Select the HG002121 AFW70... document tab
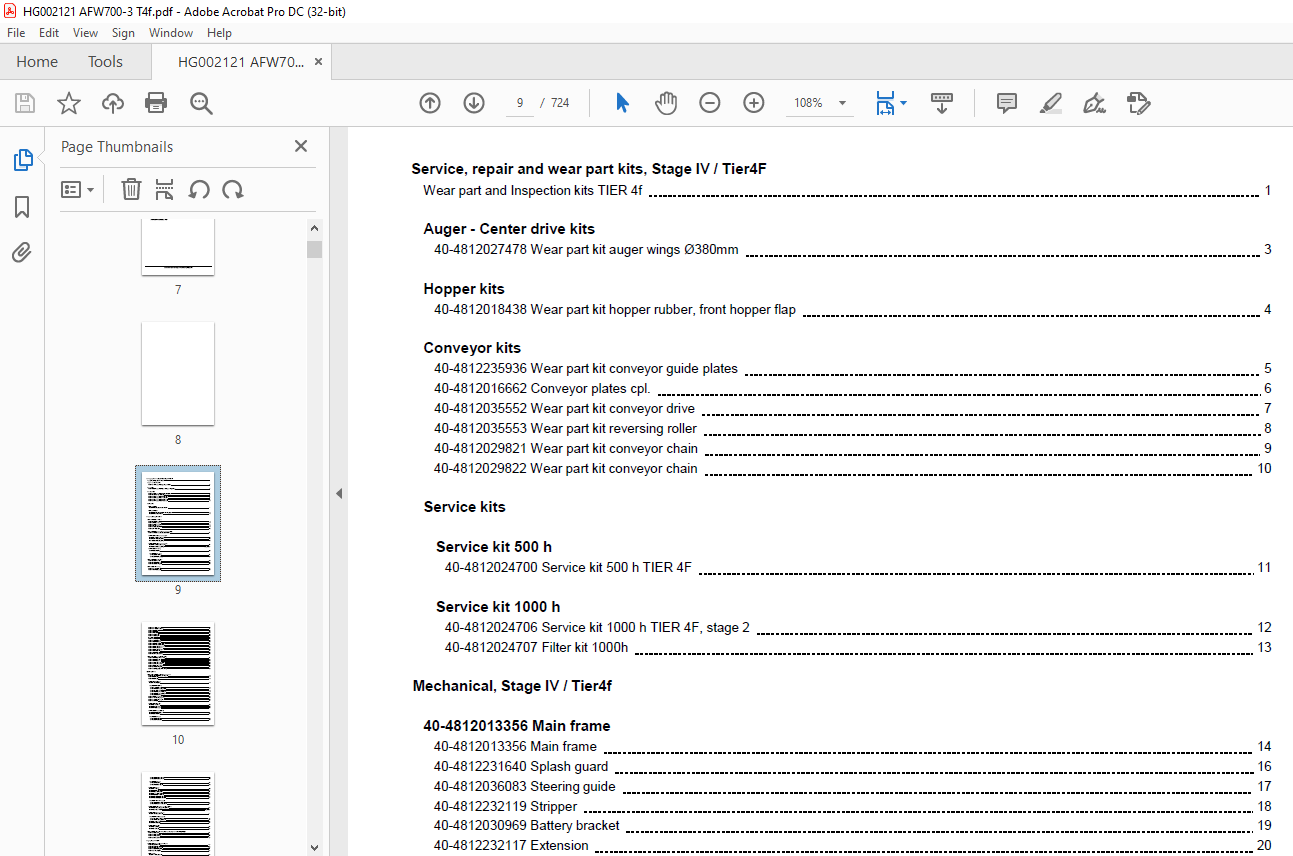Screen dimensions: 1293x856 click(x=240, y=62)
